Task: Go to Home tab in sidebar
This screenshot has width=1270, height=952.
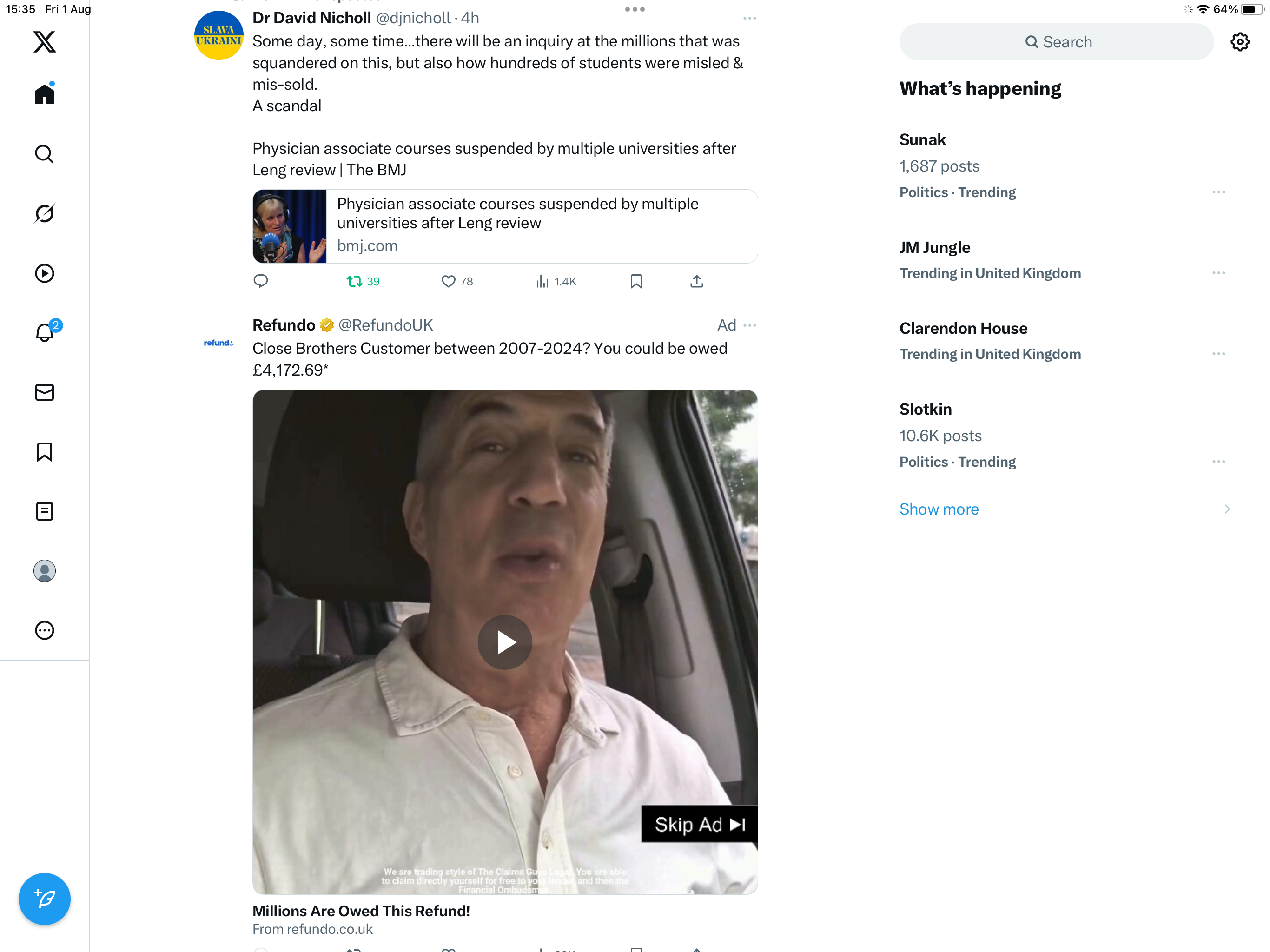Action: tap(44, 94)
